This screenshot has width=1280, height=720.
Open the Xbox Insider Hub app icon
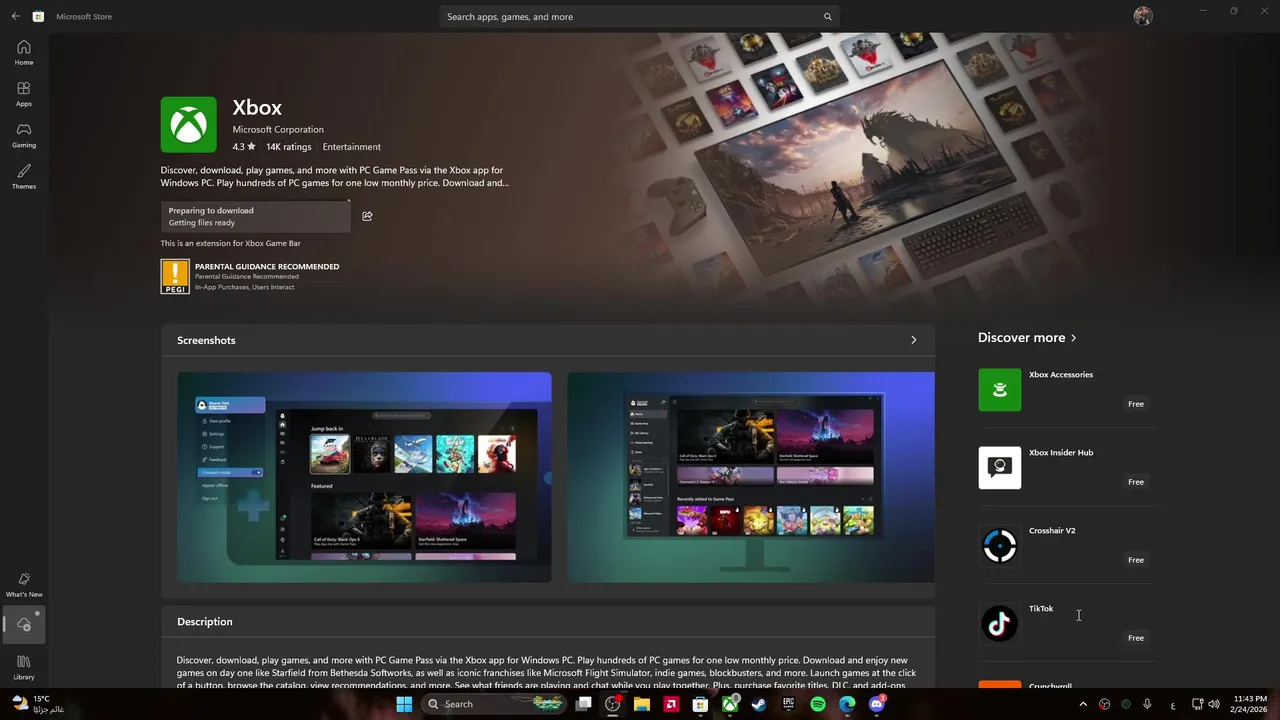pos(1000,468)
